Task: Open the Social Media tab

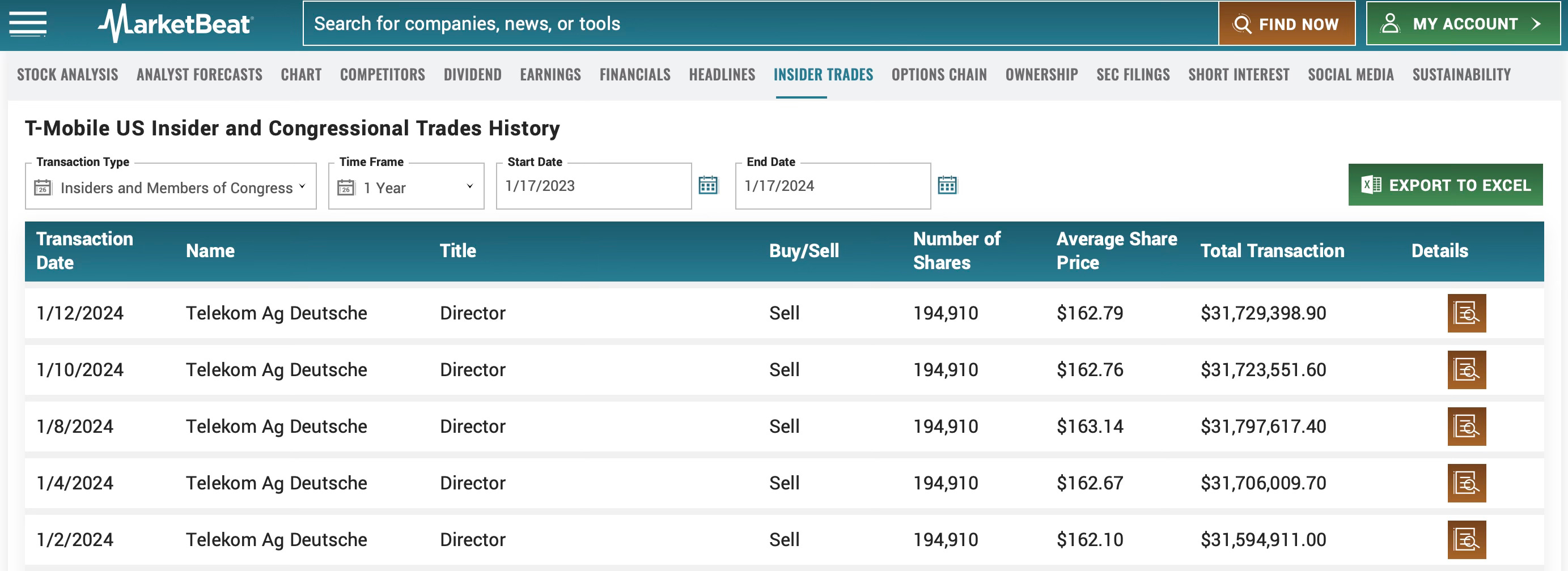Action: pyautogui.click(x=1351, y=74)
